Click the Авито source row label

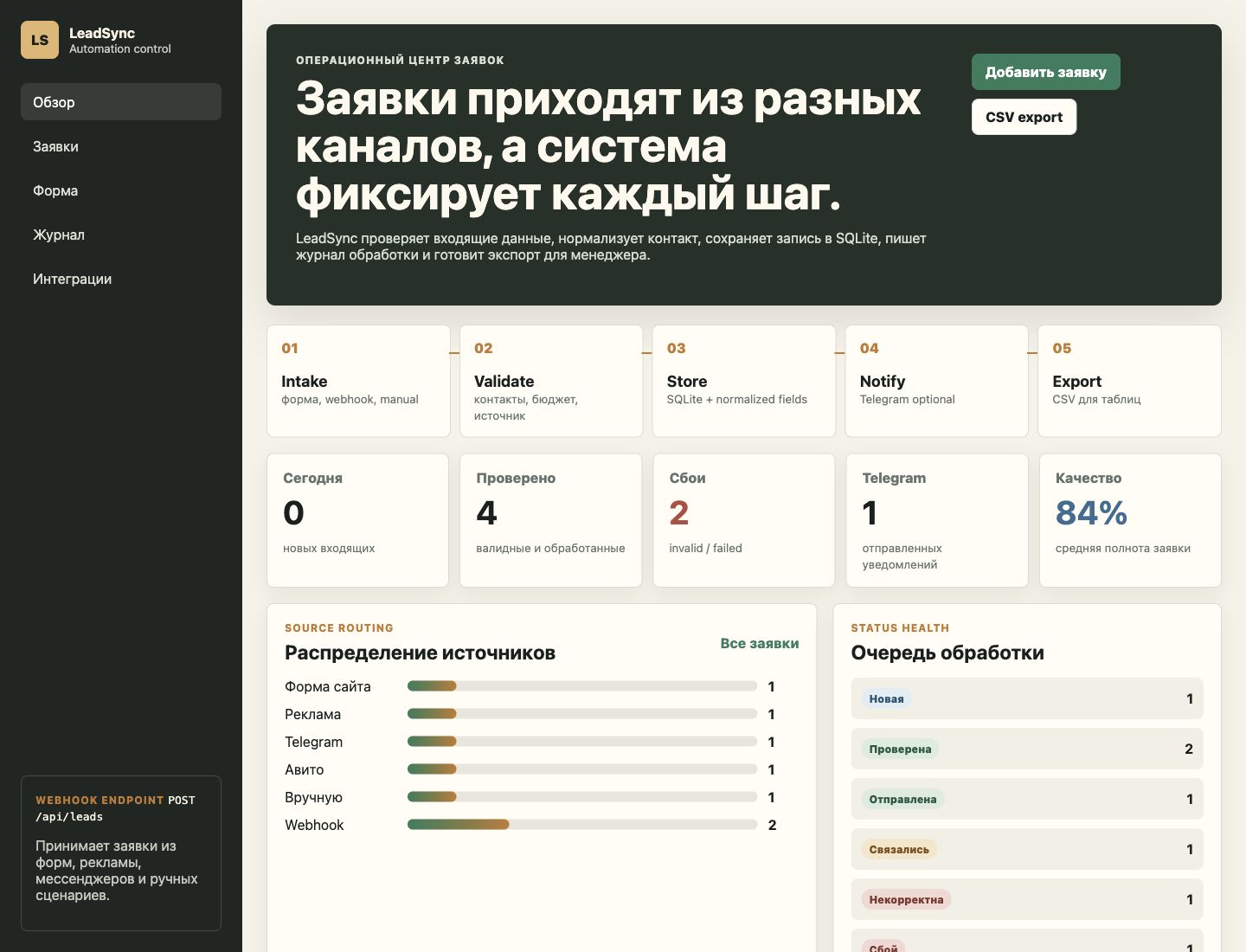click(304, 769)
